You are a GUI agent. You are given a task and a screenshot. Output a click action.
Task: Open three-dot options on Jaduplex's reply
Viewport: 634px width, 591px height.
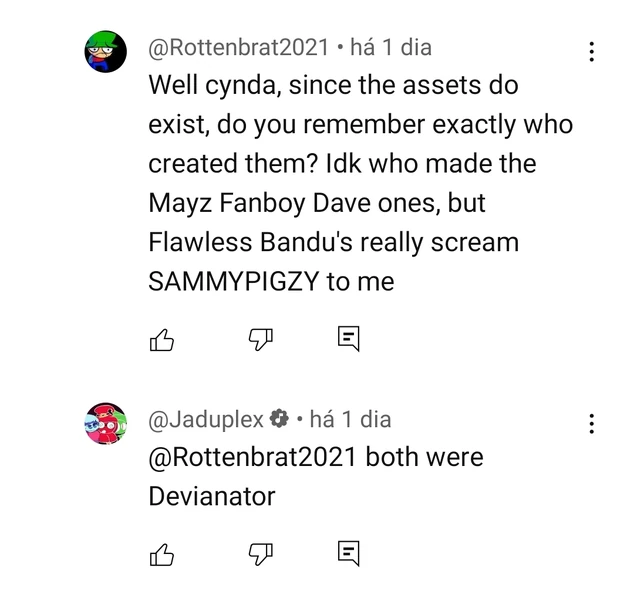(592, 423)
